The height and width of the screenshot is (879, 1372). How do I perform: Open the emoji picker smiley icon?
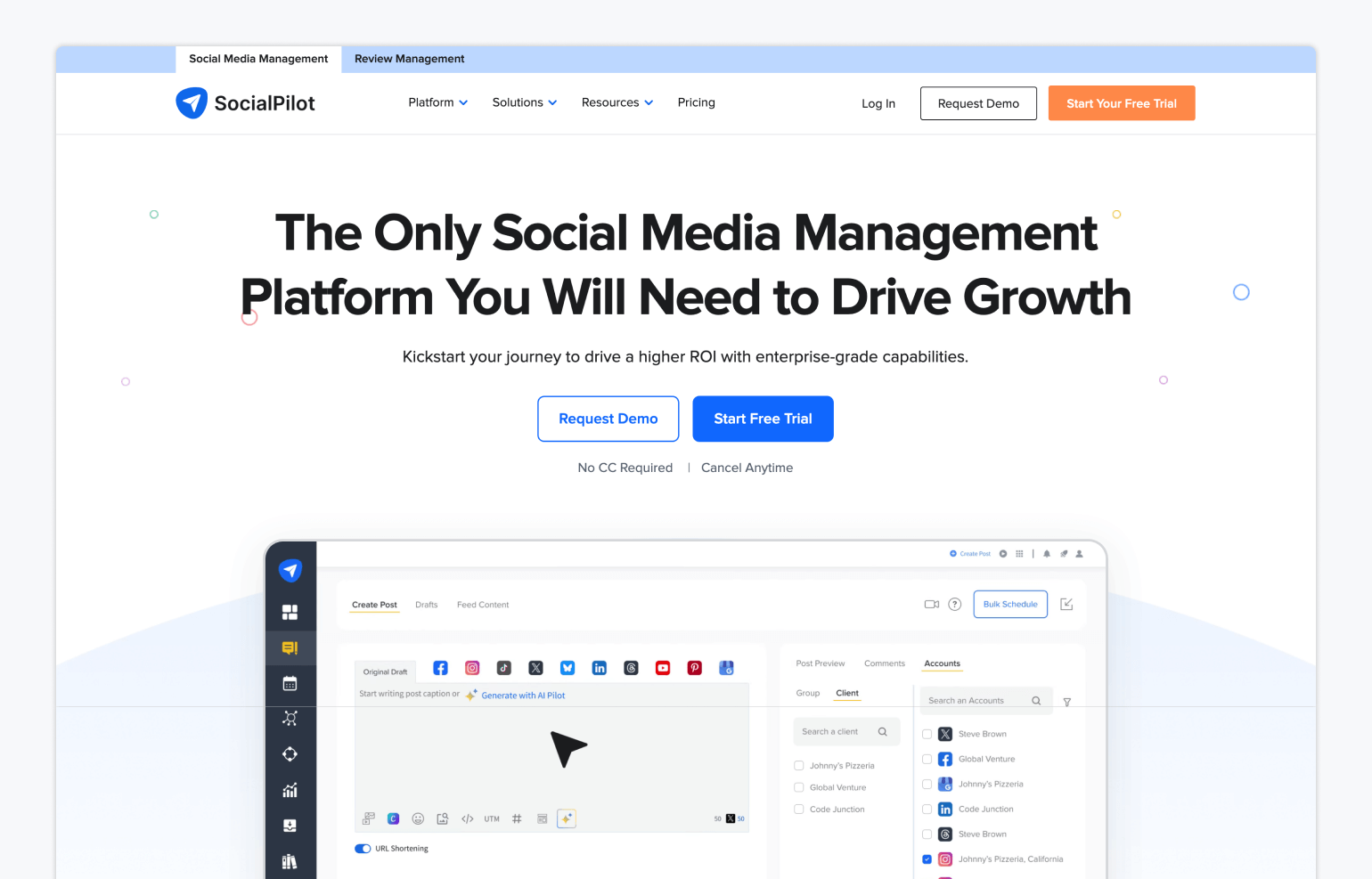click(x=418, y=818)
